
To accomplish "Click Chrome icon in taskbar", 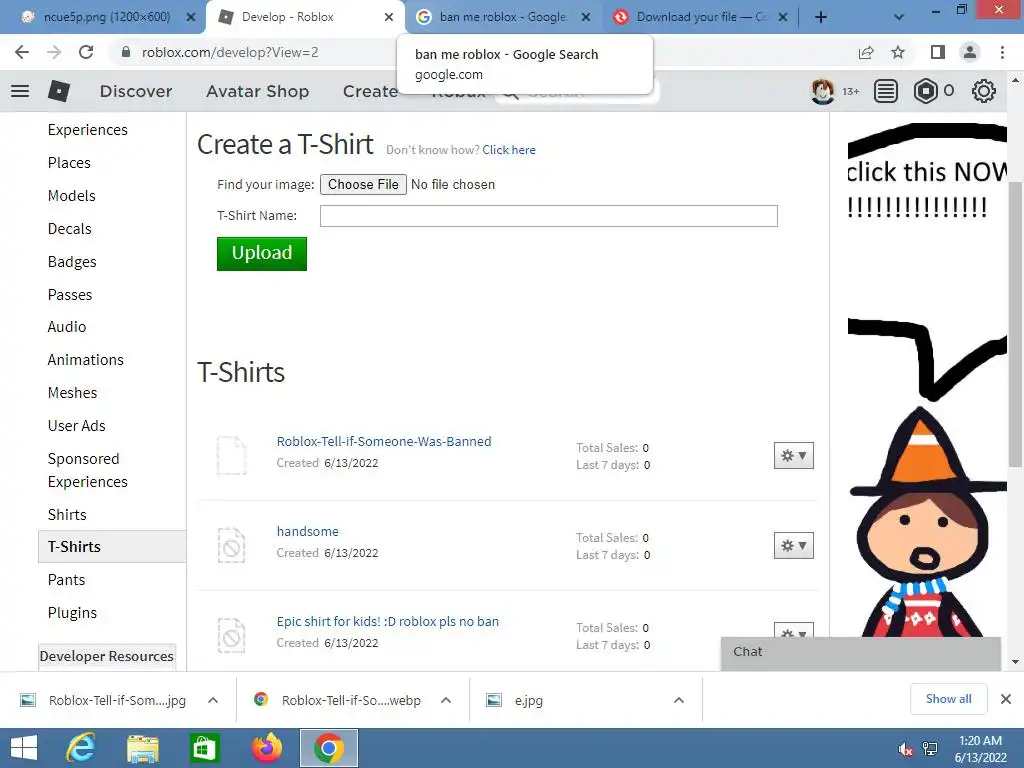I will [328, 748].
